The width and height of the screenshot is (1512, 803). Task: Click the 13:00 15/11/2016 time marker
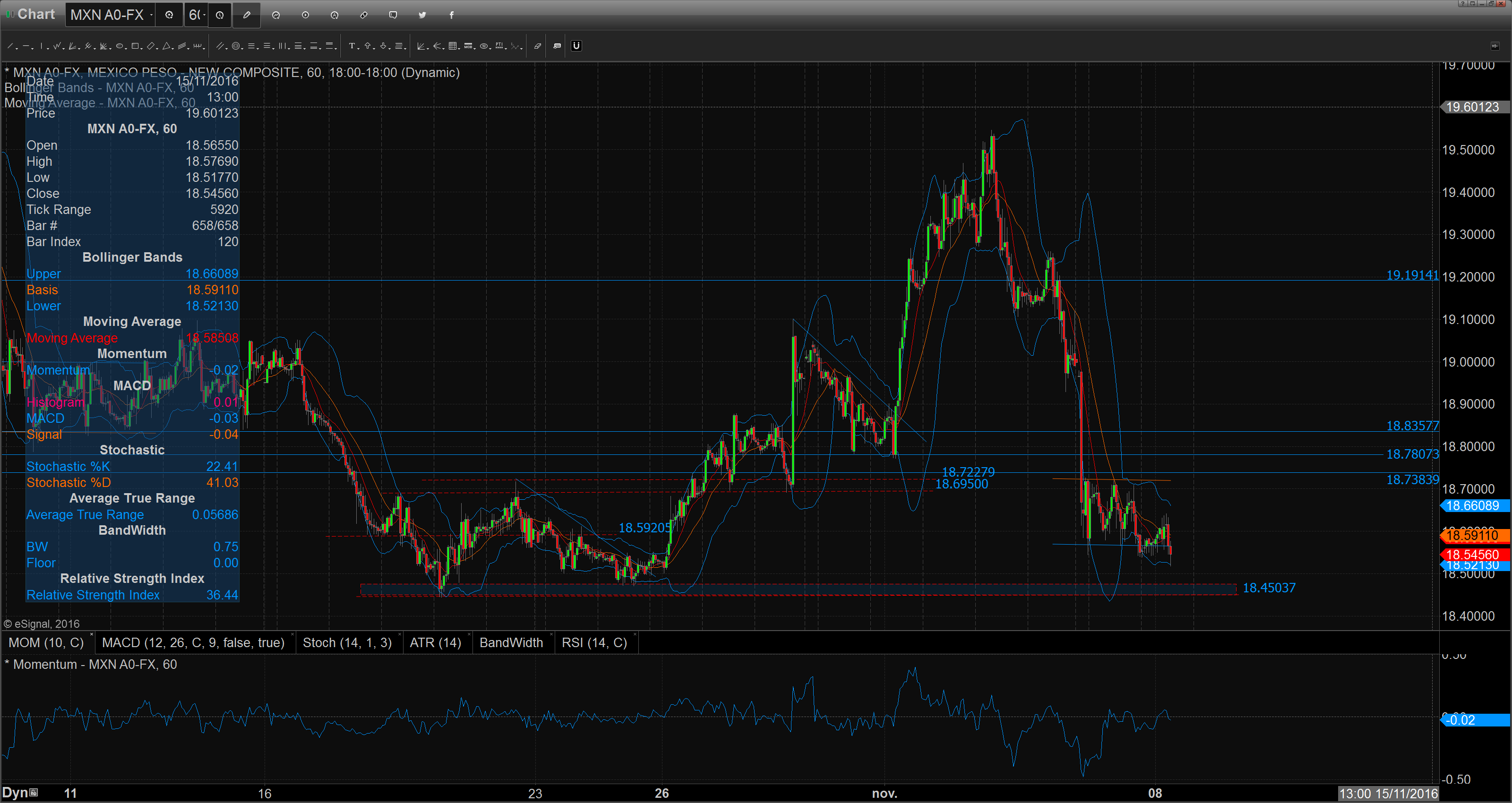[x=1388, y=794]
